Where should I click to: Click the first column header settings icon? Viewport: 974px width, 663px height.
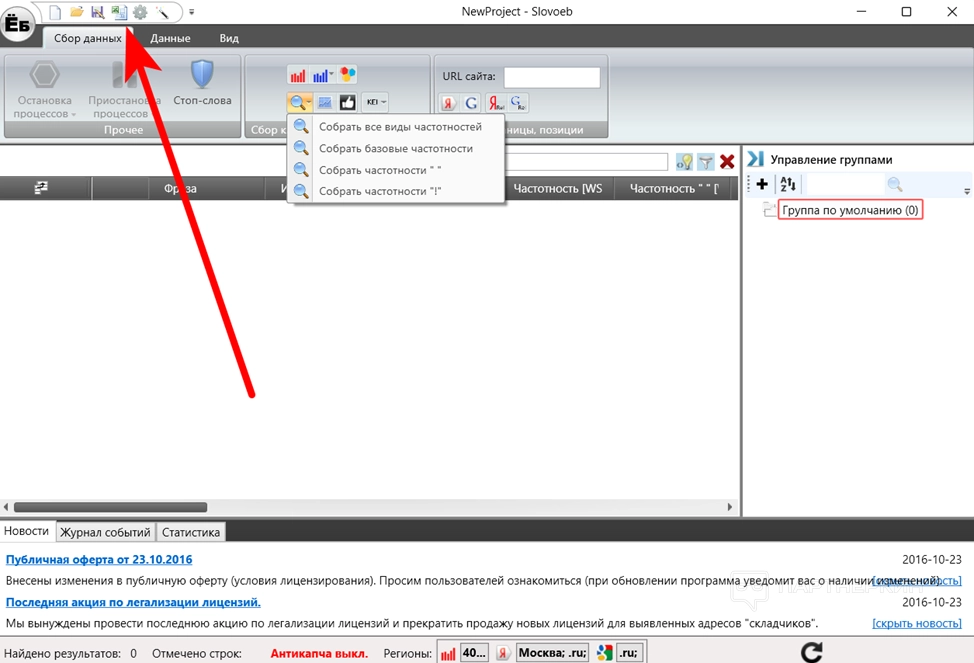point(41,188)
